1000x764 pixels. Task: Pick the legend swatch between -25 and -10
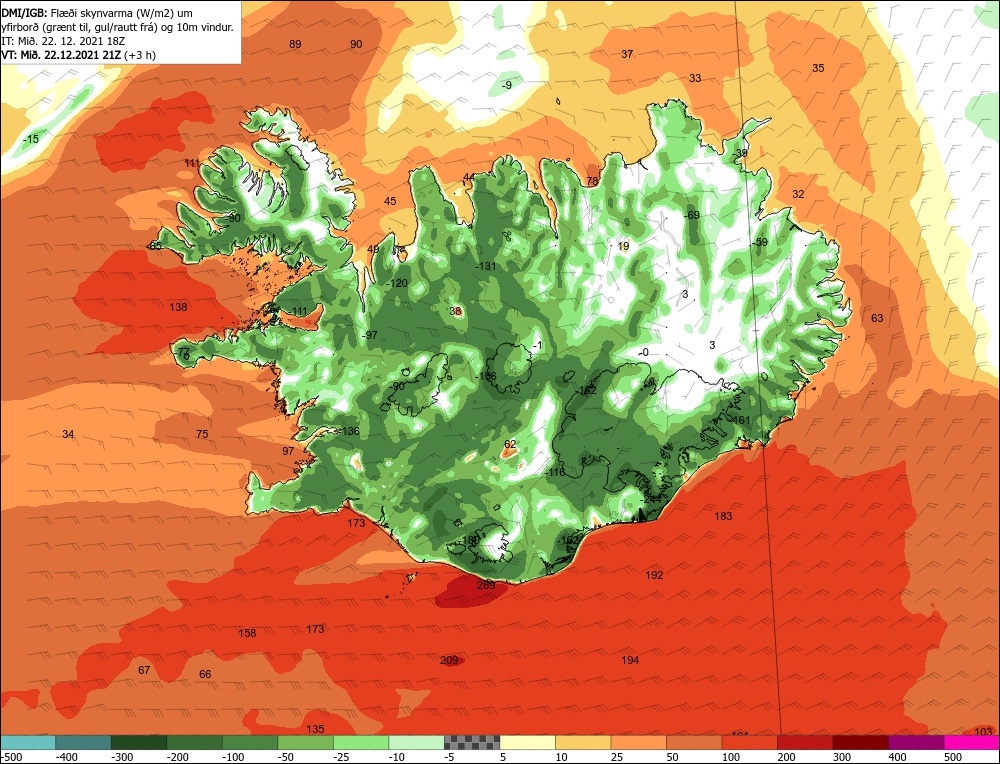pyautogui.click(x=360, y=742)
